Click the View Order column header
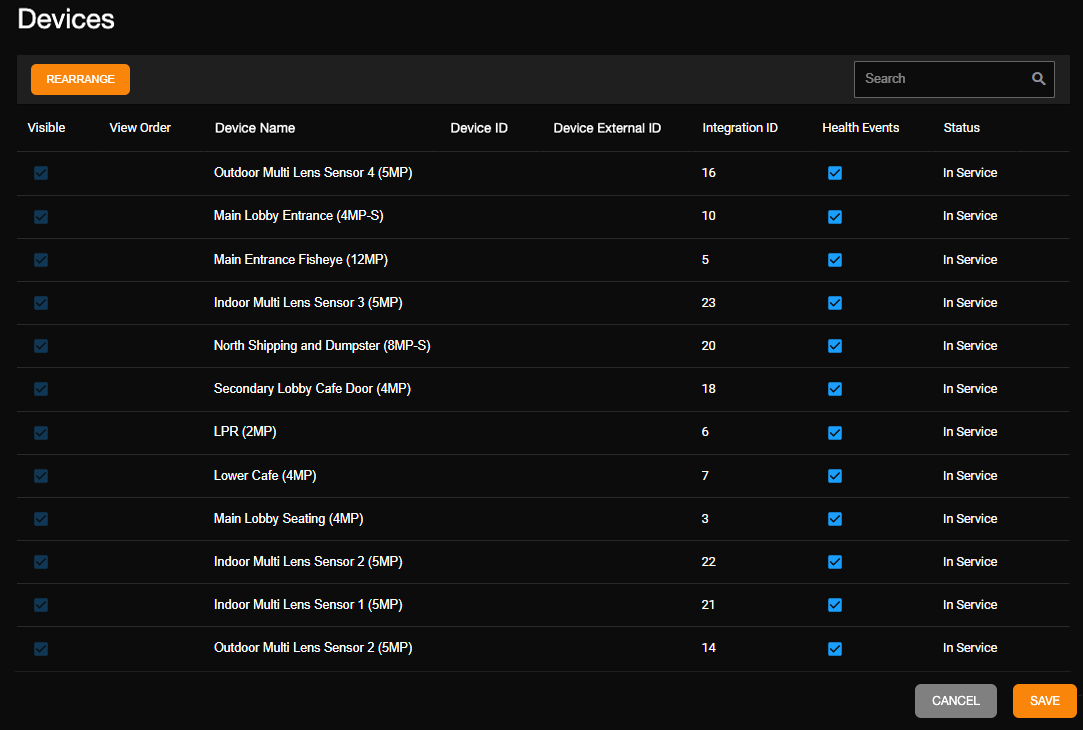The image size is (1083, 730). (139, 128)
